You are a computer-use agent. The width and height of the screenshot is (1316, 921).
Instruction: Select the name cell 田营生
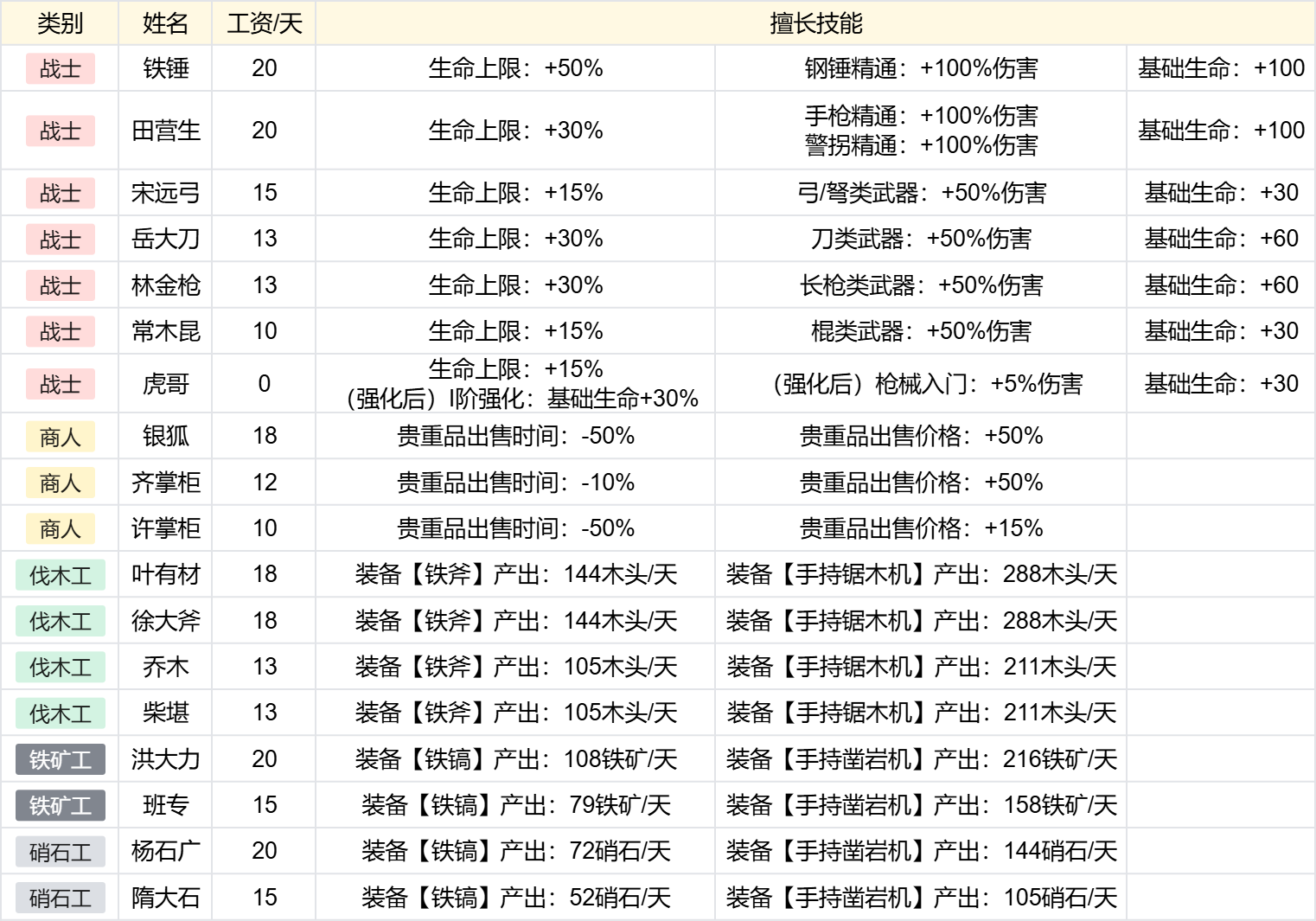click(165, 131)
